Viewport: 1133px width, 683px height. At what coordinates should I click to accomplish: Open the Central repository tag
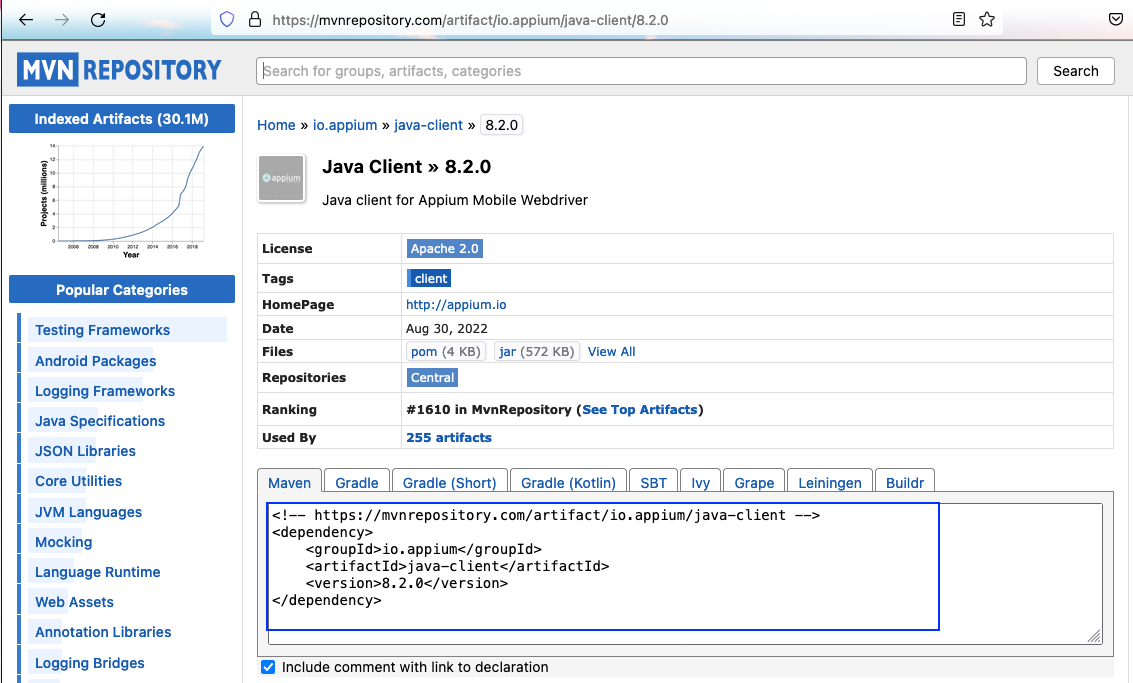pos(432,377)
